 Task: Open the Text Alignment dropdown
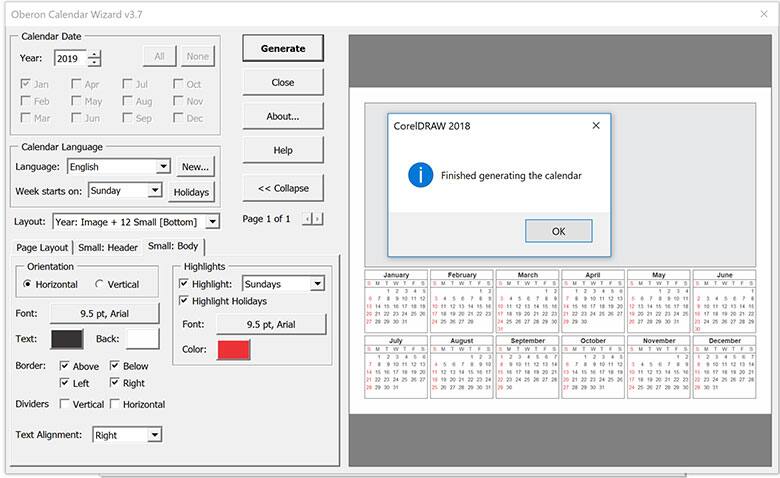pyautogui.click(x=154, y=435)
